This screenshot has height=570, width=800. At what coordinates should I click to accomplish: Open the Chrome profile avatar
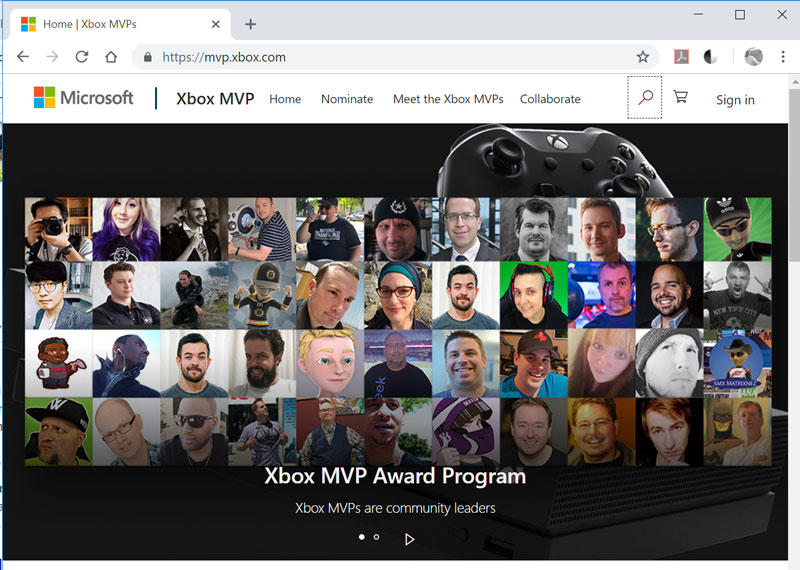(754, 57)
